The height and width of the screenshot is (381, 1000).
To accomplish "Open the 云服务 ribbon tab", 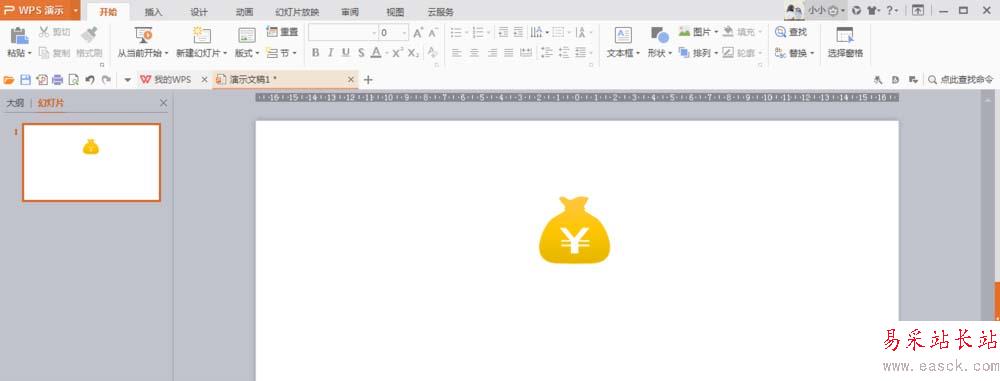I will (x=441, y=12).
